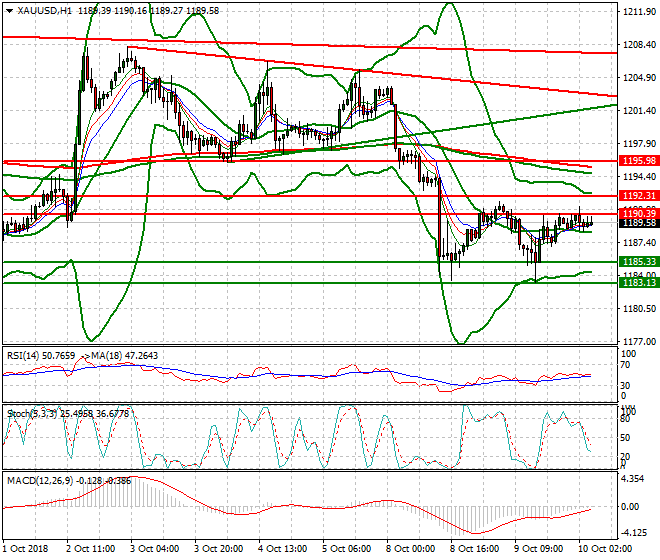Click the 1204.90 price scale value
This screenshot has width=660, height=560.
639,77
